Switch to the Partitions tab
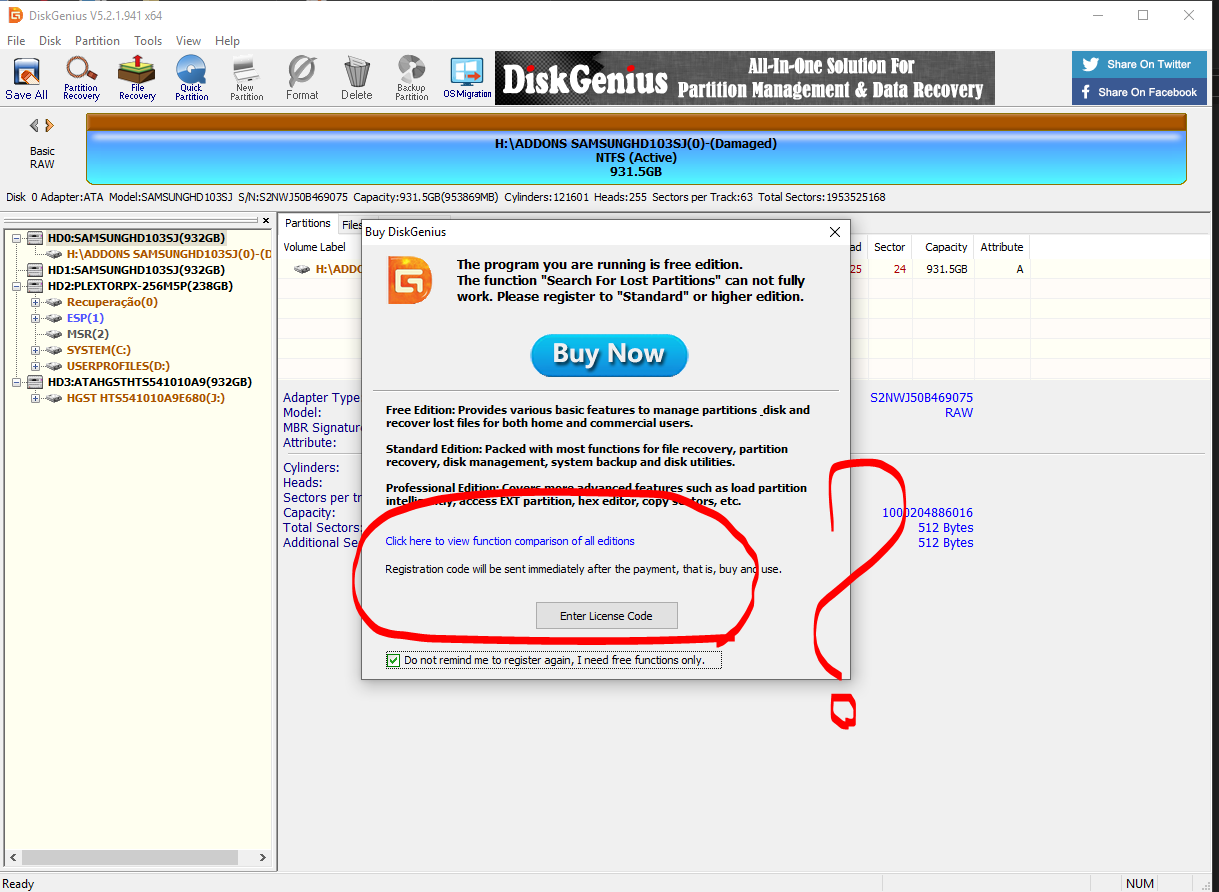This screenshot has width=1219, height=892. pos(307,223)
